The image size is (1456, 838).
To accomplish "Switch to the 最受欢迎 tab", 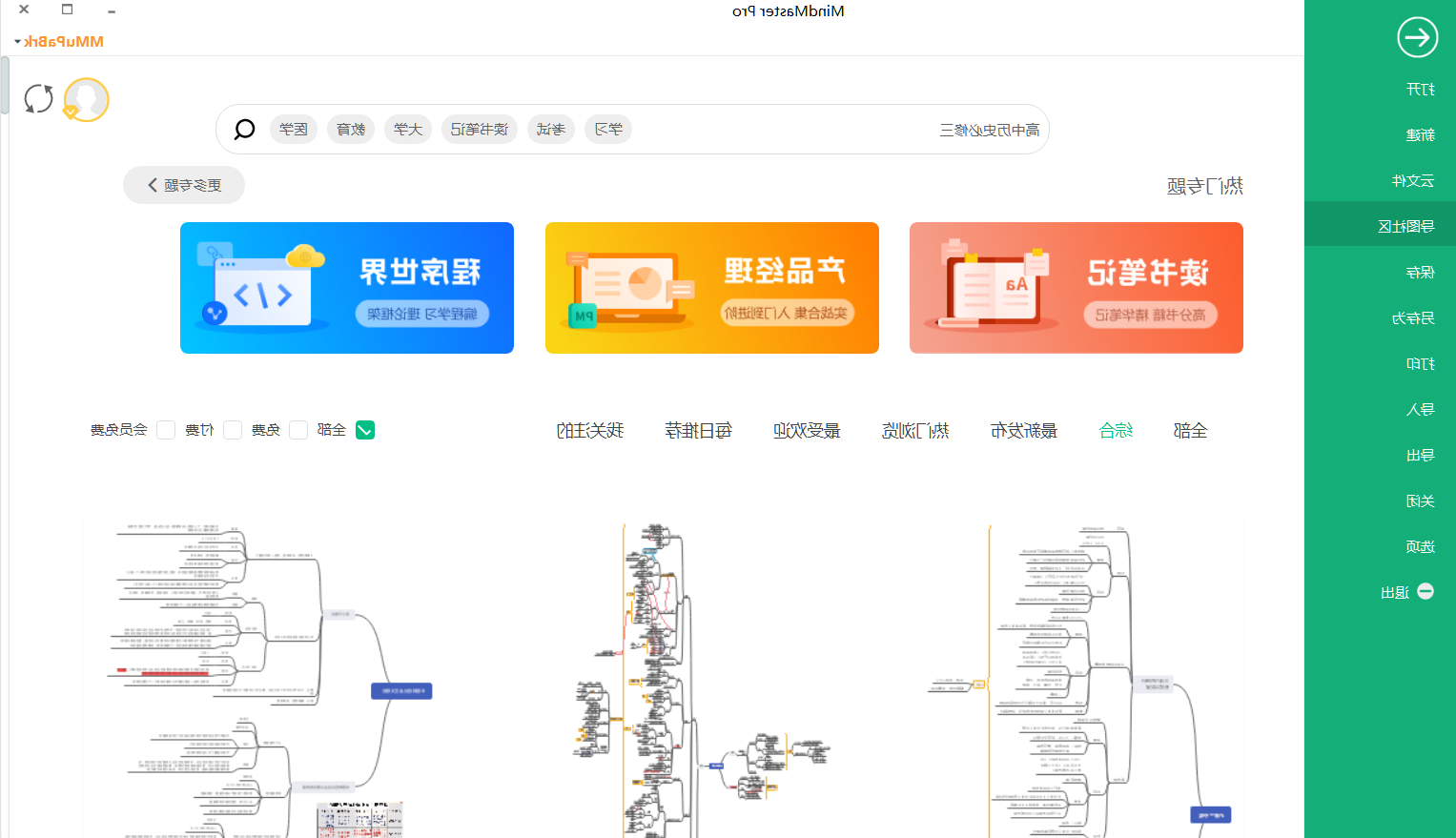I will pyautogui.click(x=807, y=431).
